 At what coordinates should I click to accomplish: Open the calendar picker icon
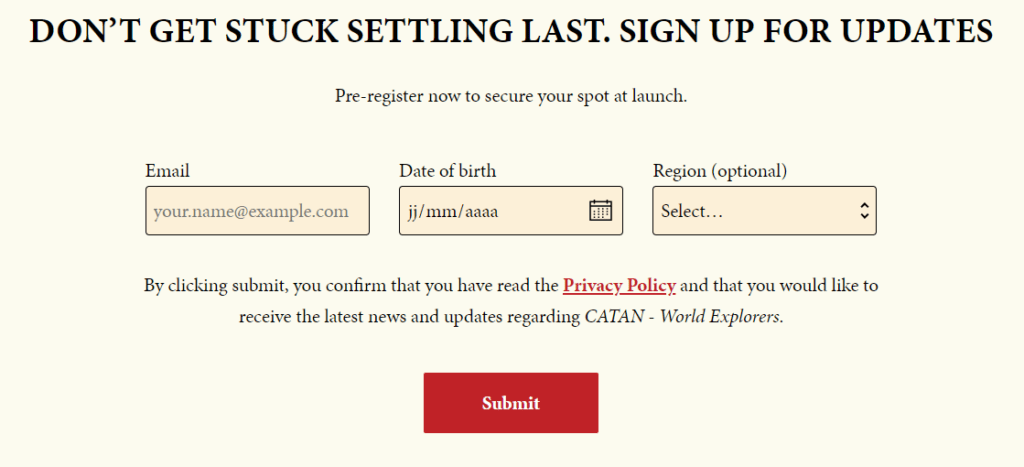click(600, 210)
